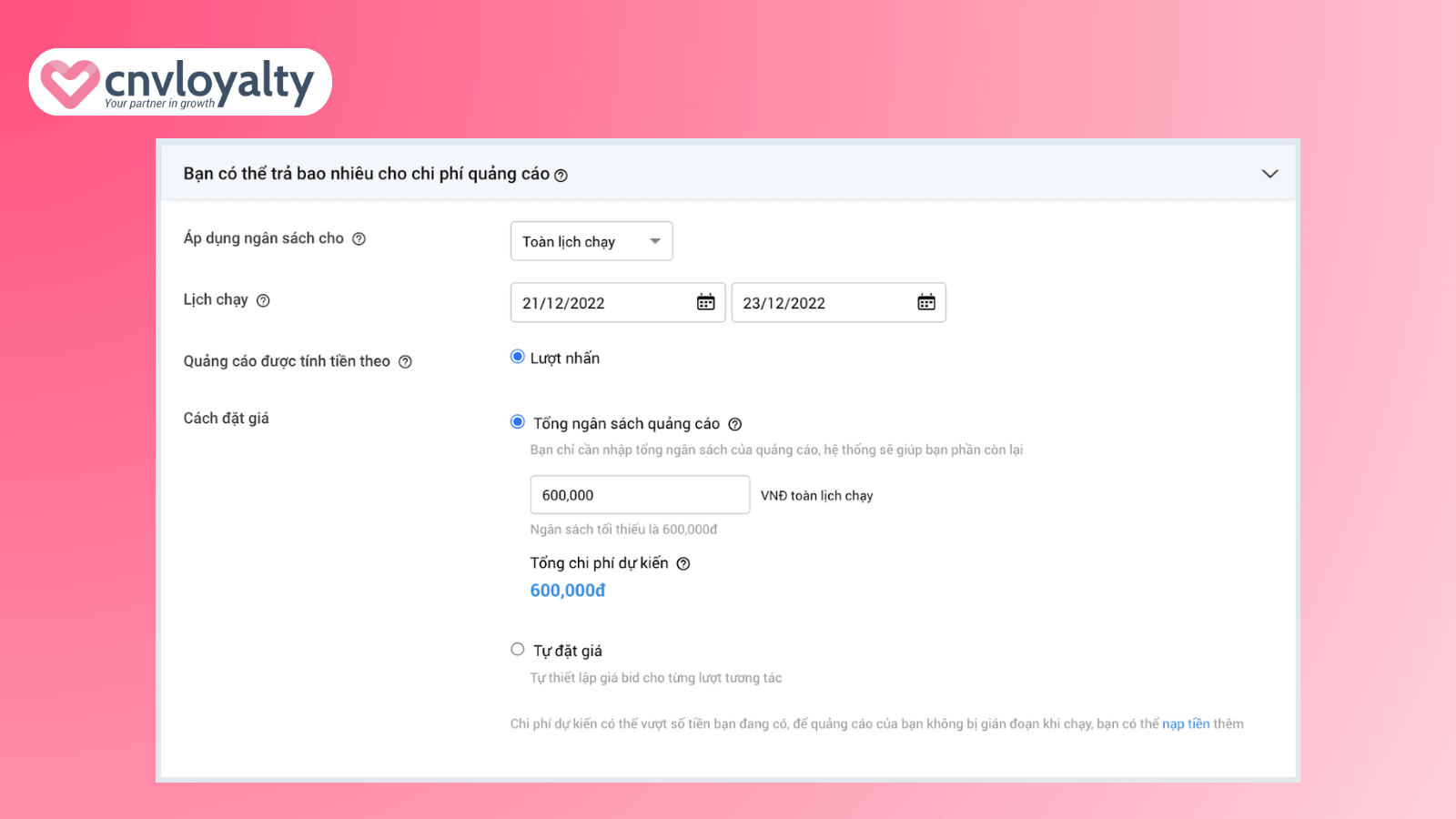This screenshot has width=1456, height=819.
Task: Select the Tổng ngân sách quảng cáo radio option
Action: (x=518, y=422)
